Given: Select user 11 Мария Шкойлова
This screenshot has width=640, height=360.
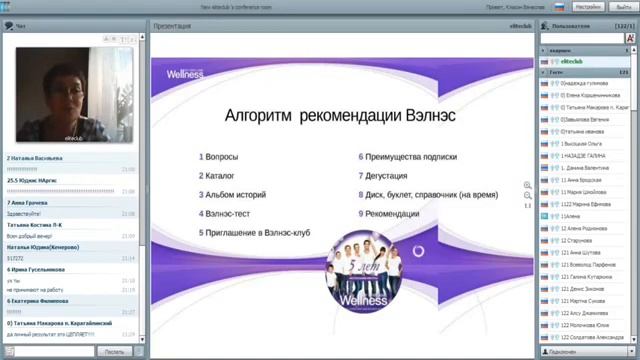Looking at the screenshot, I should pyautogui.click(x=585, y=192).
